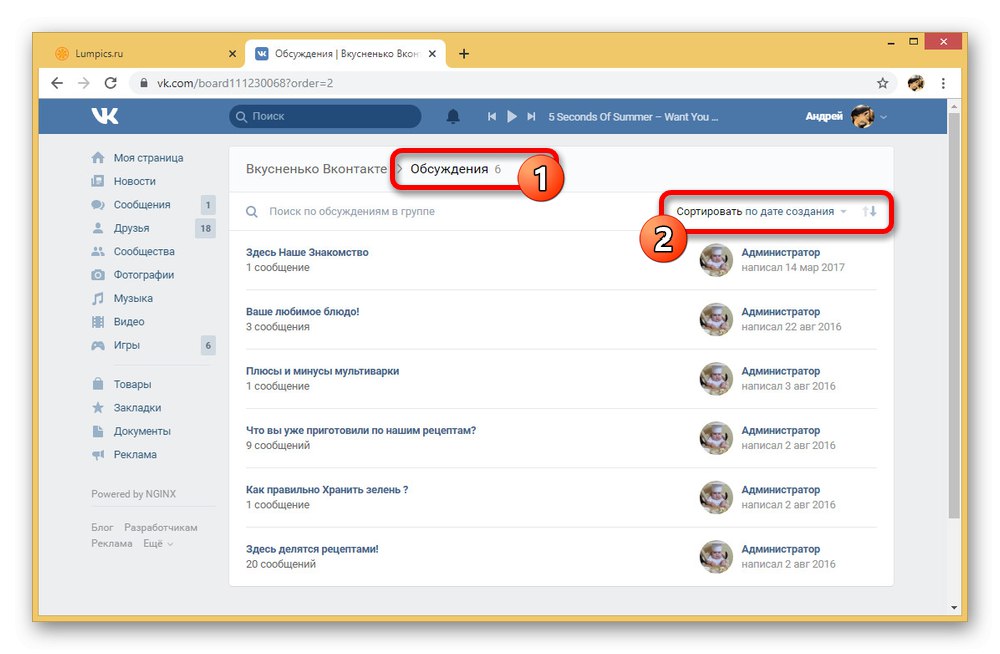
Task: Play the current track in header
Action: click(511, 117)
